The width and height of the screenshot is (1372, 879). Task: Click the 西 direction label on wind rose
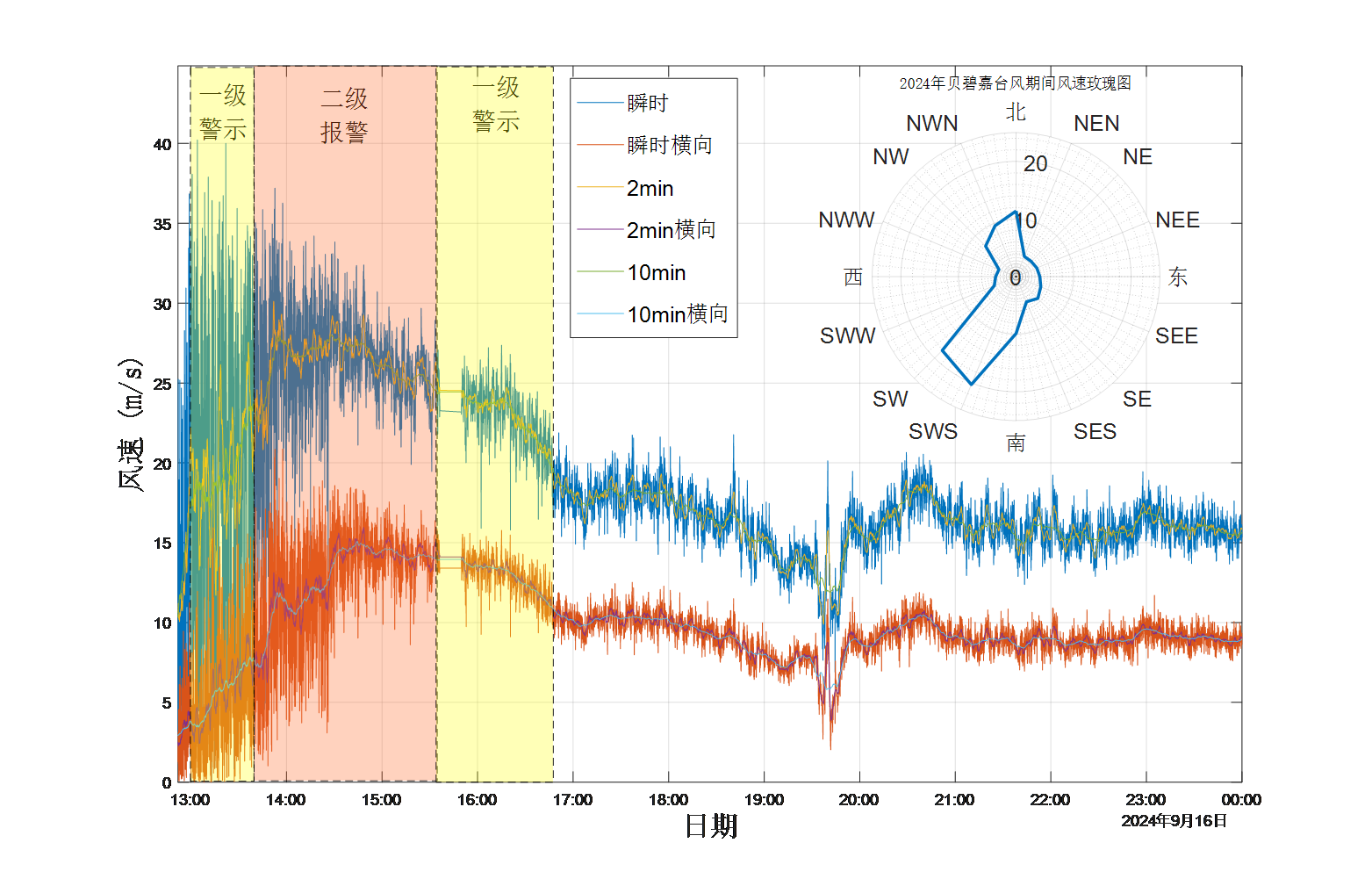tap(853, 277)
